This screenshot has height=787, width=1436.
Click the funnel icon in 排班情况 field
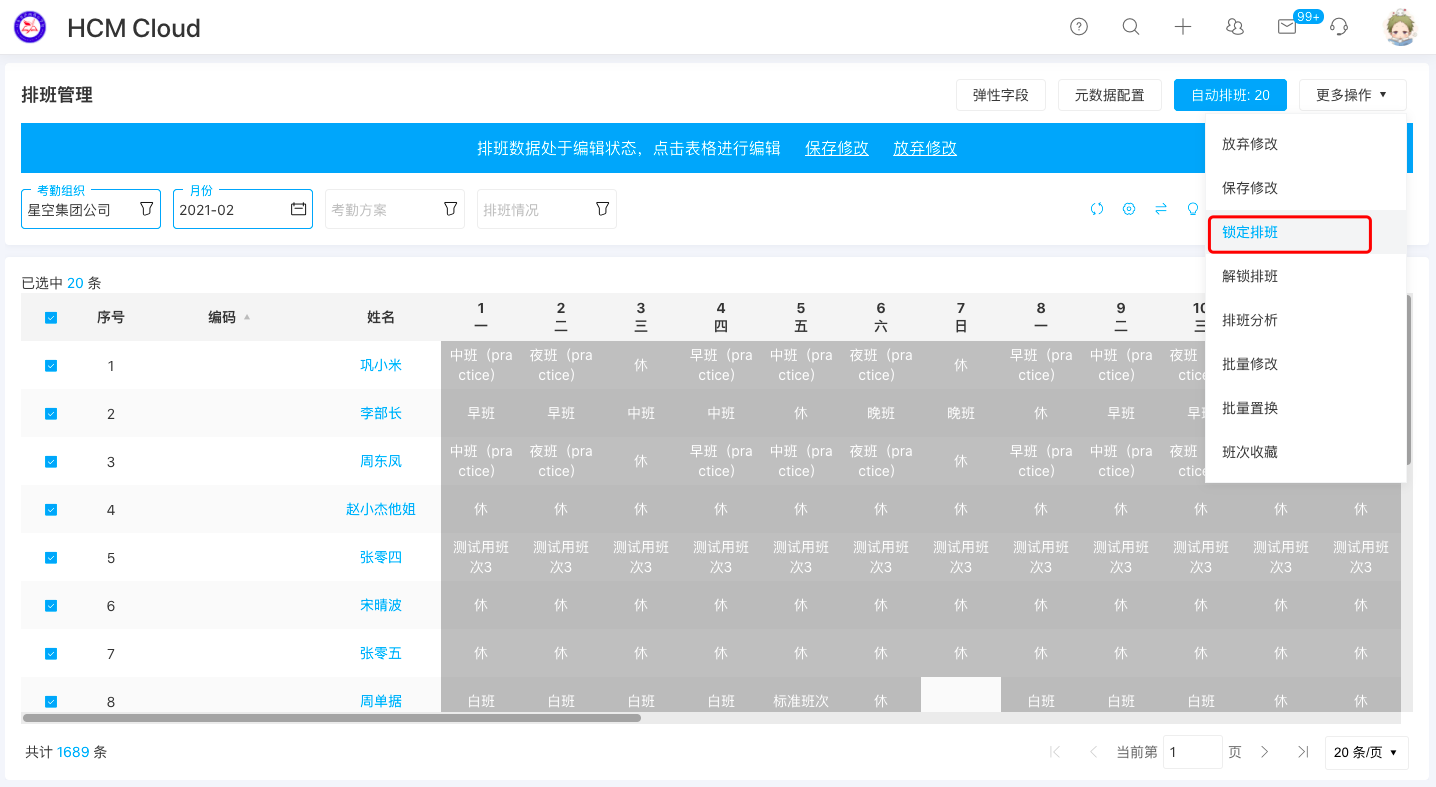coord(602,209)
